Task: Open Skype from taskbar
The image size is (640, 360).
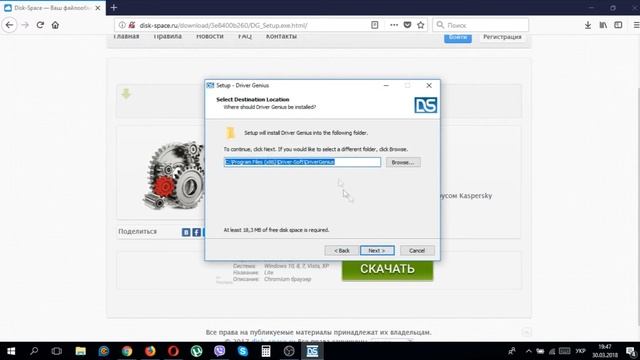Action: 243,351
